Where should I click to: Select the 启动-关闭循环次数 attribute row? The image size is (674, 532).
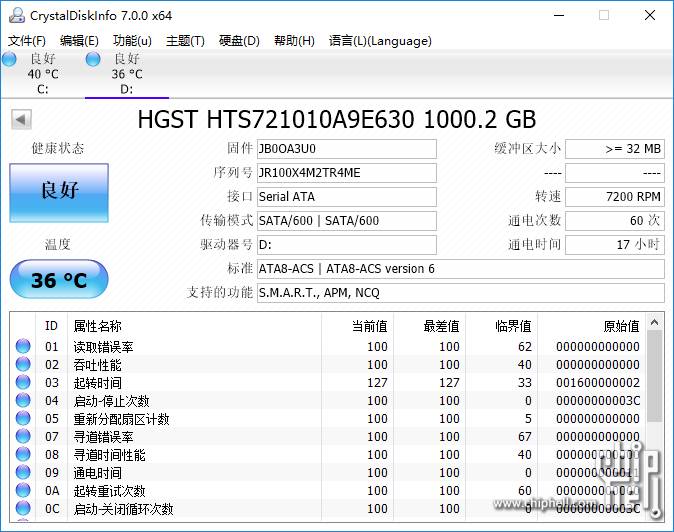328,509
